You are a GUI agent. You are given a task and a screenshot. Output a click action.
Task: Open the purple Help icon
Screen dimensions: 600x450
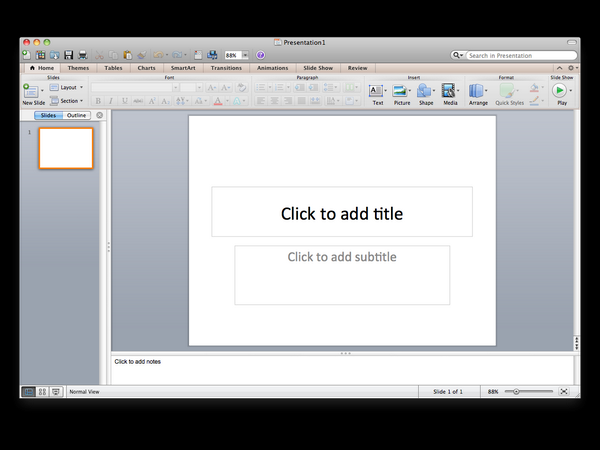point(260,55)
